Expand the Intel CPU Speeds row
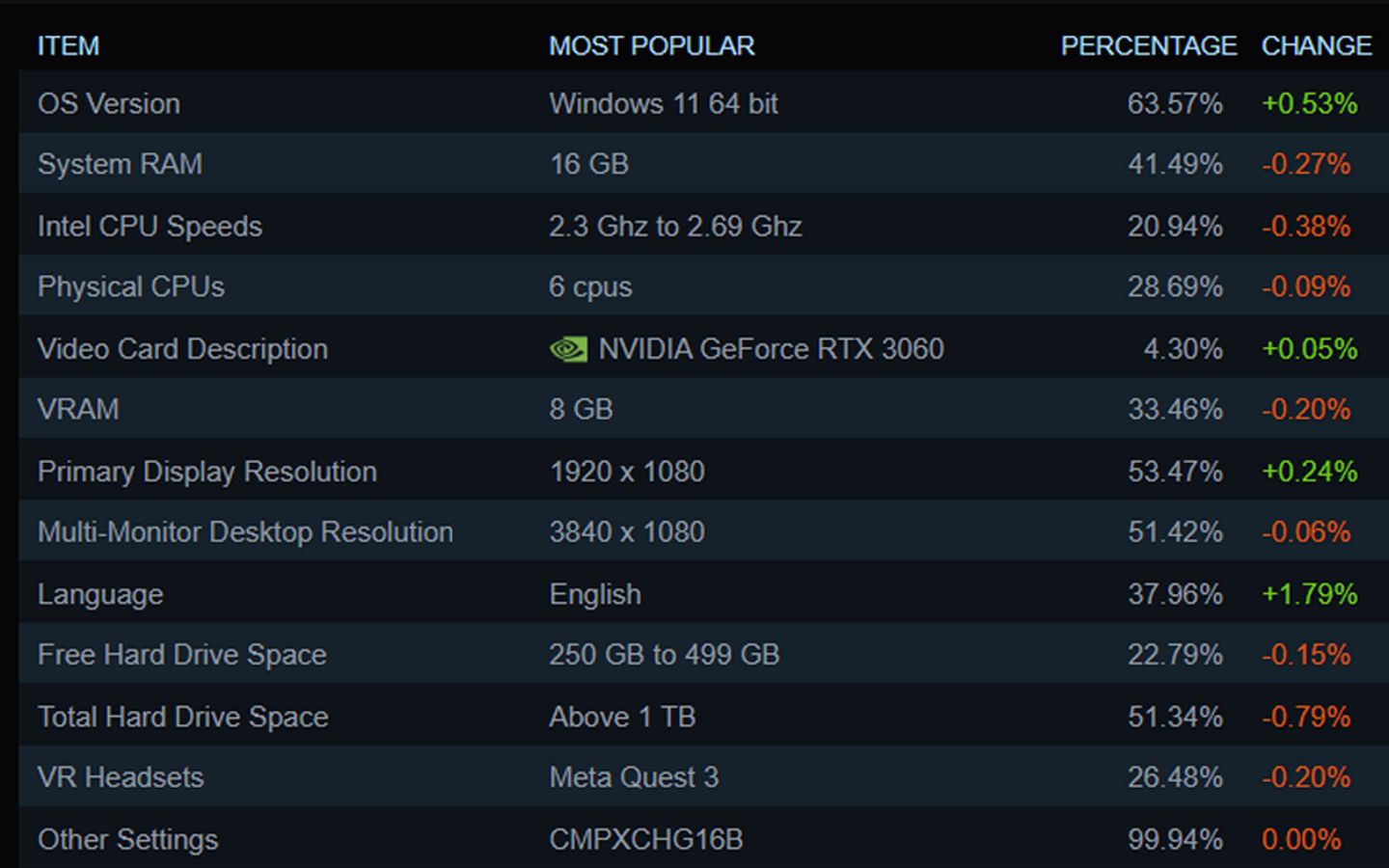1389x868 pixels. pos(150,226)
